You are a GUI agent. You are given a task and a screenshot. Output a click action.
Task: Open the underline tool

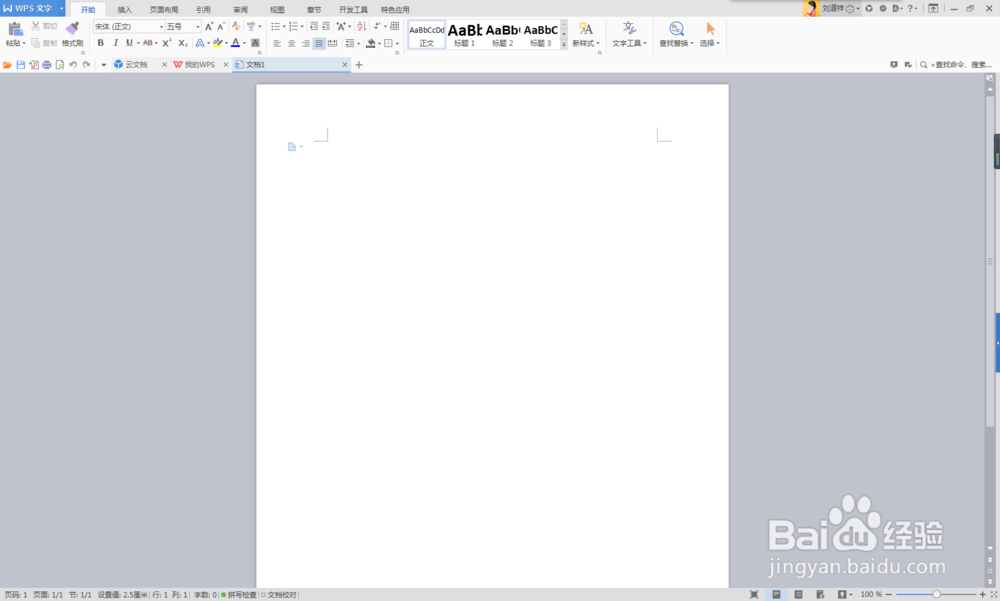(x=128, y=43)
